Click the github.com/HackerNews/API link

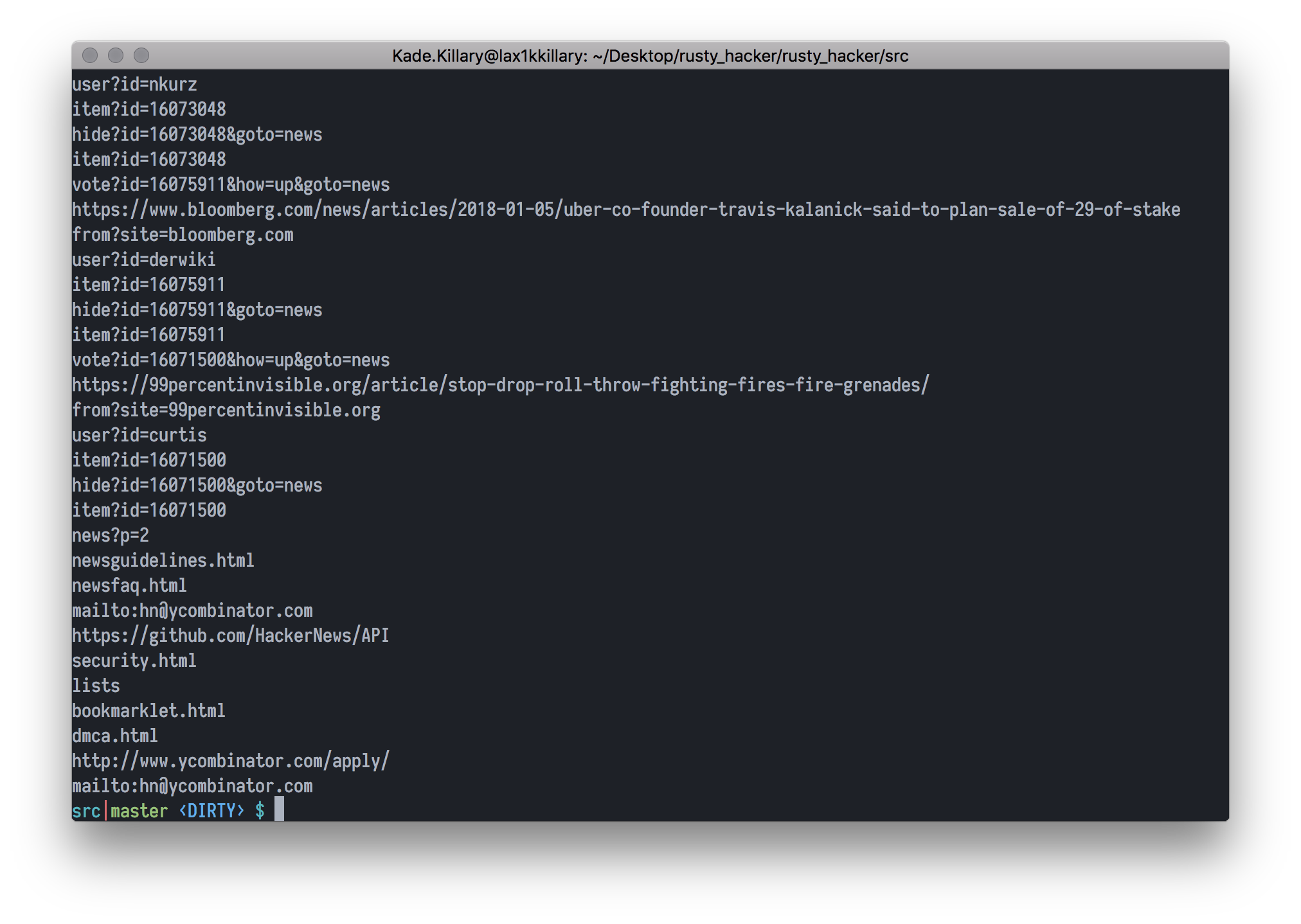[x=230, y=636]
